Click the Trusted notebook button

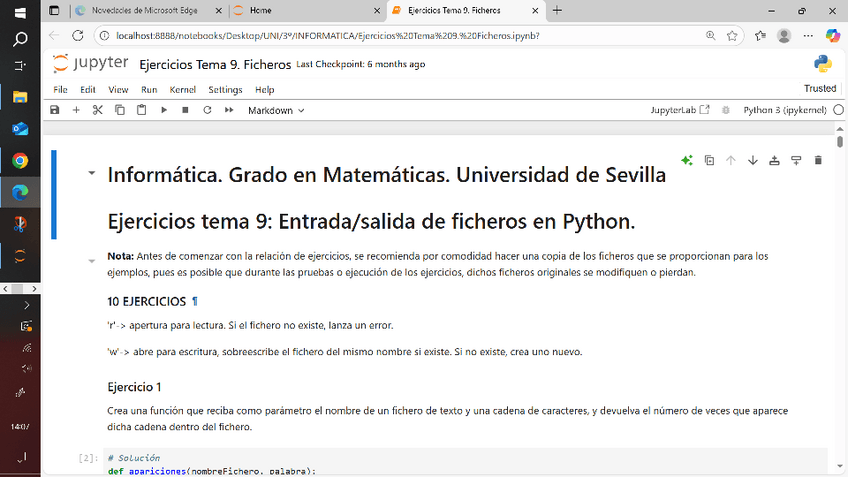click(x=820, y=89)
